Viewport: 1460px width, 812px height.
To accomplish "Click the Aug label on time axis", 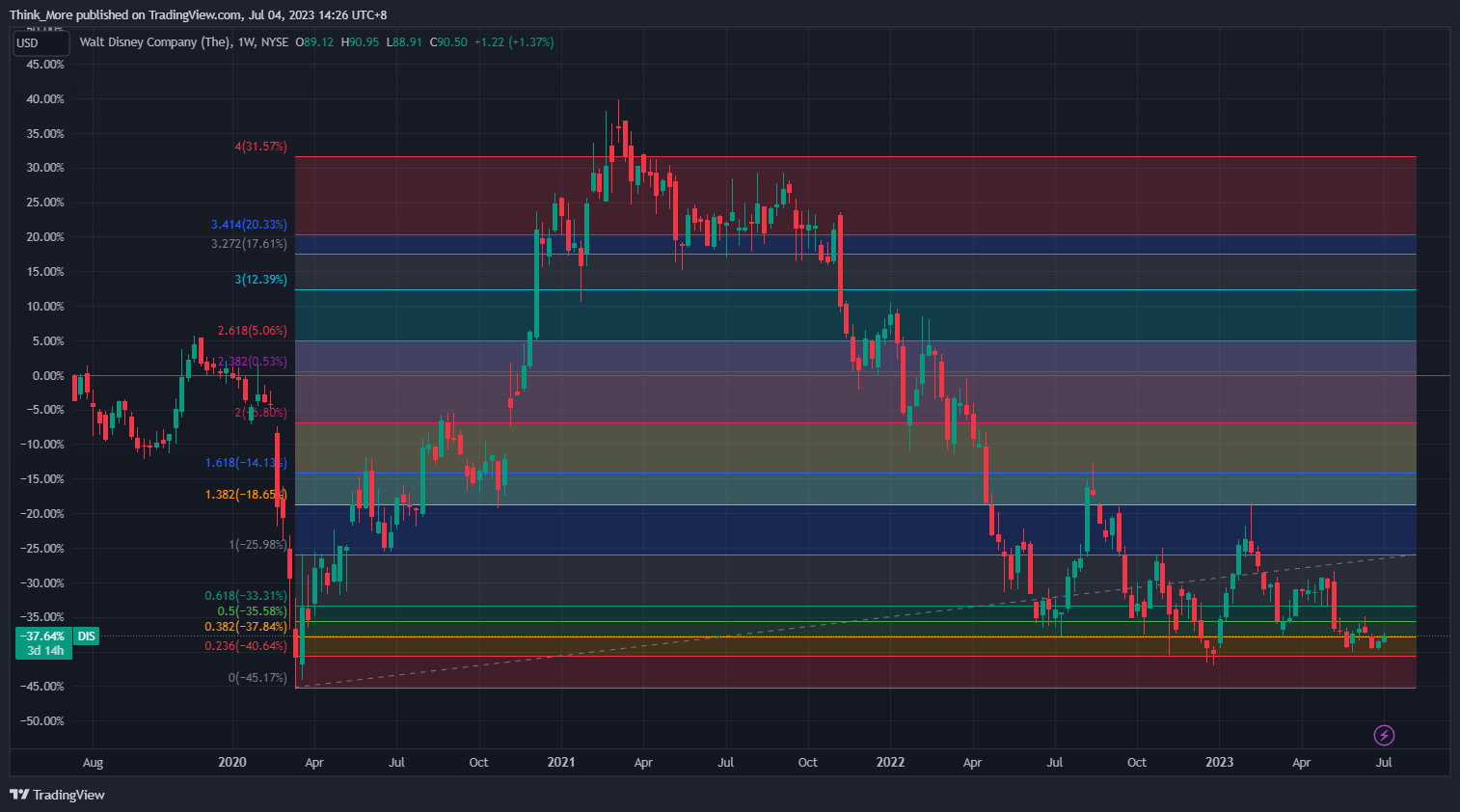I will tap(93, 763).
